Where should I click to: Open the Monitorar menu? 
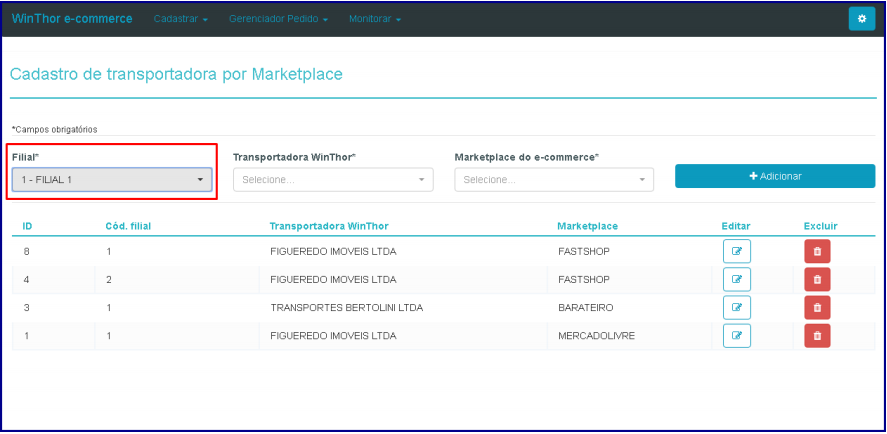tap(374, 19)
